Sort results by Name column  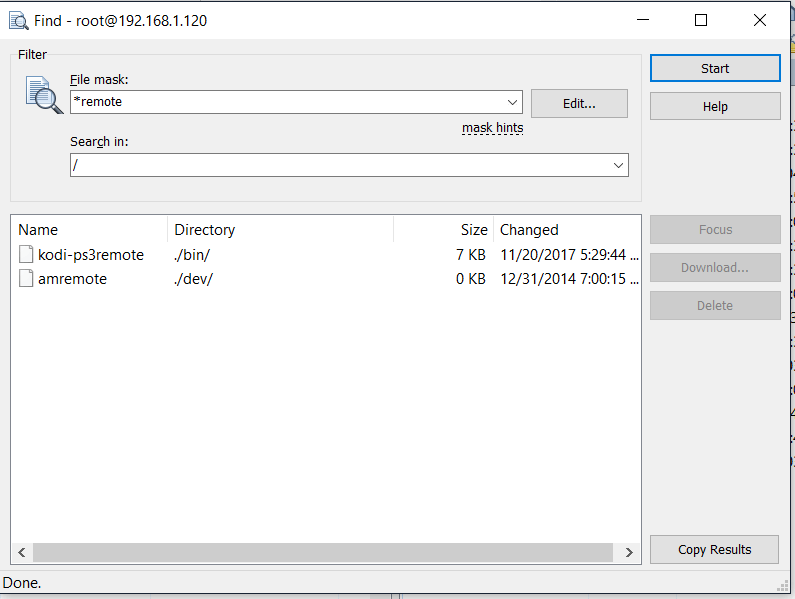tap(88, 230)
